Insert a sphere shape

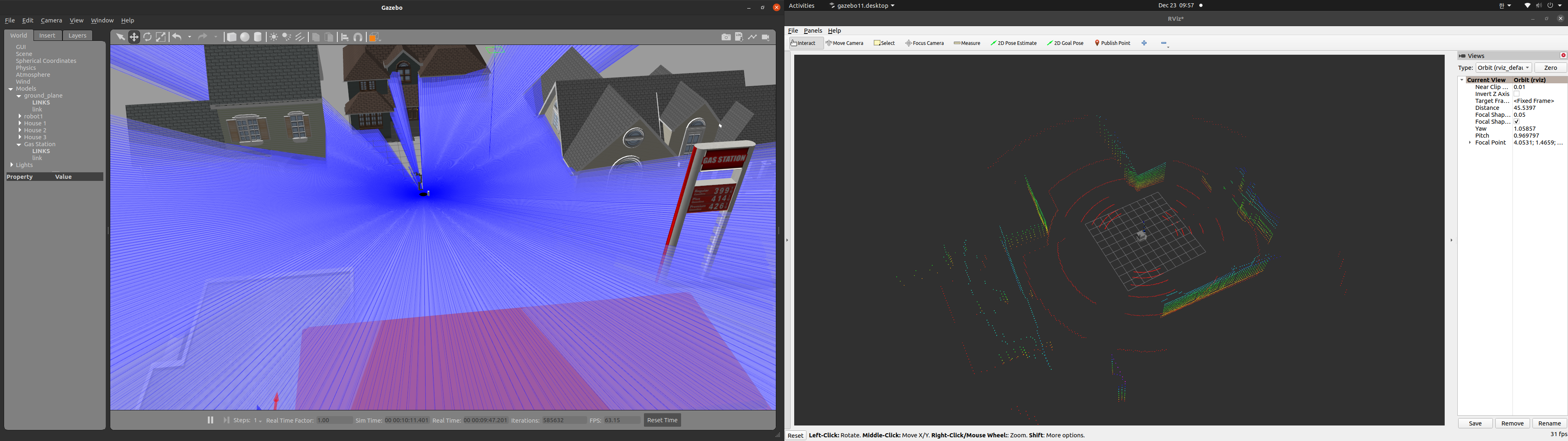(x=245, y=37)
